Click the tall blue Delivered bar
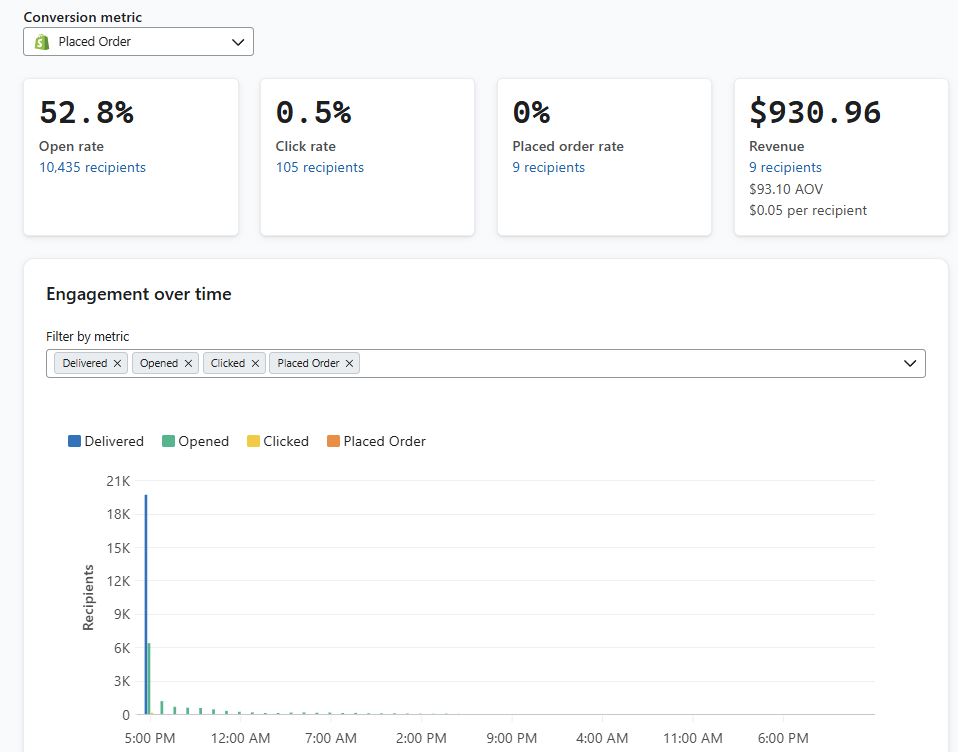 (x=146, y=605)
